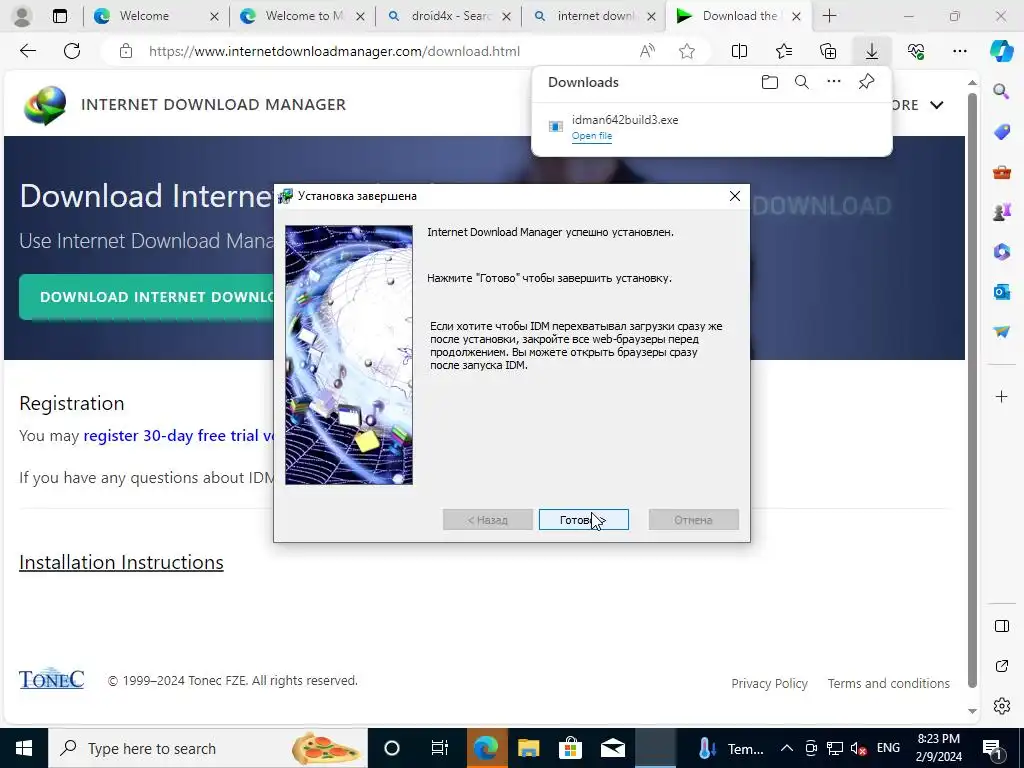Open tab actions menu icon
Screen dimensions: 1024x768
[x=60, y=16]
